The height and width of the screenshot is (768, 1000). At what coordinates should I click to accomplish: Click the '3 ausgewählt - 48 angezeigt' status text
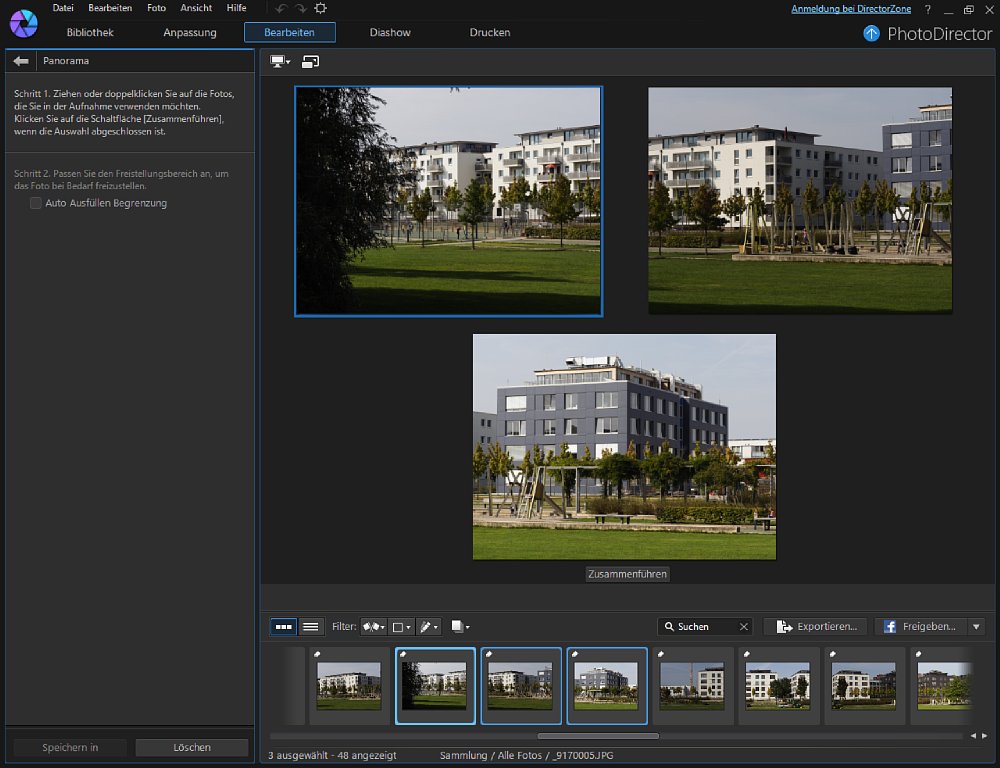pyautogui.click(x=332, y=755)
